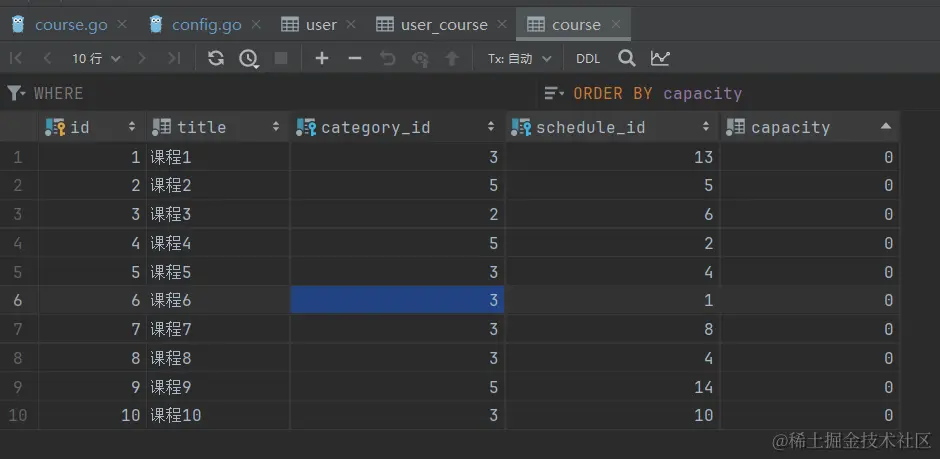Screen dimensions: 940x459
Task: Edit the ORDER BY capacity clause
Action: coord(658,93)
